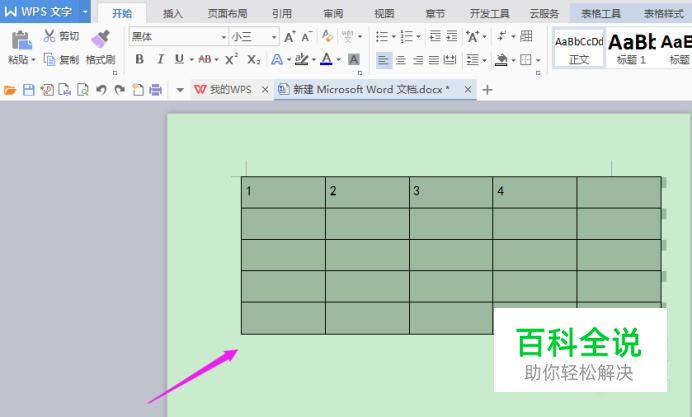Select the 正文 style

click(579, 48)
